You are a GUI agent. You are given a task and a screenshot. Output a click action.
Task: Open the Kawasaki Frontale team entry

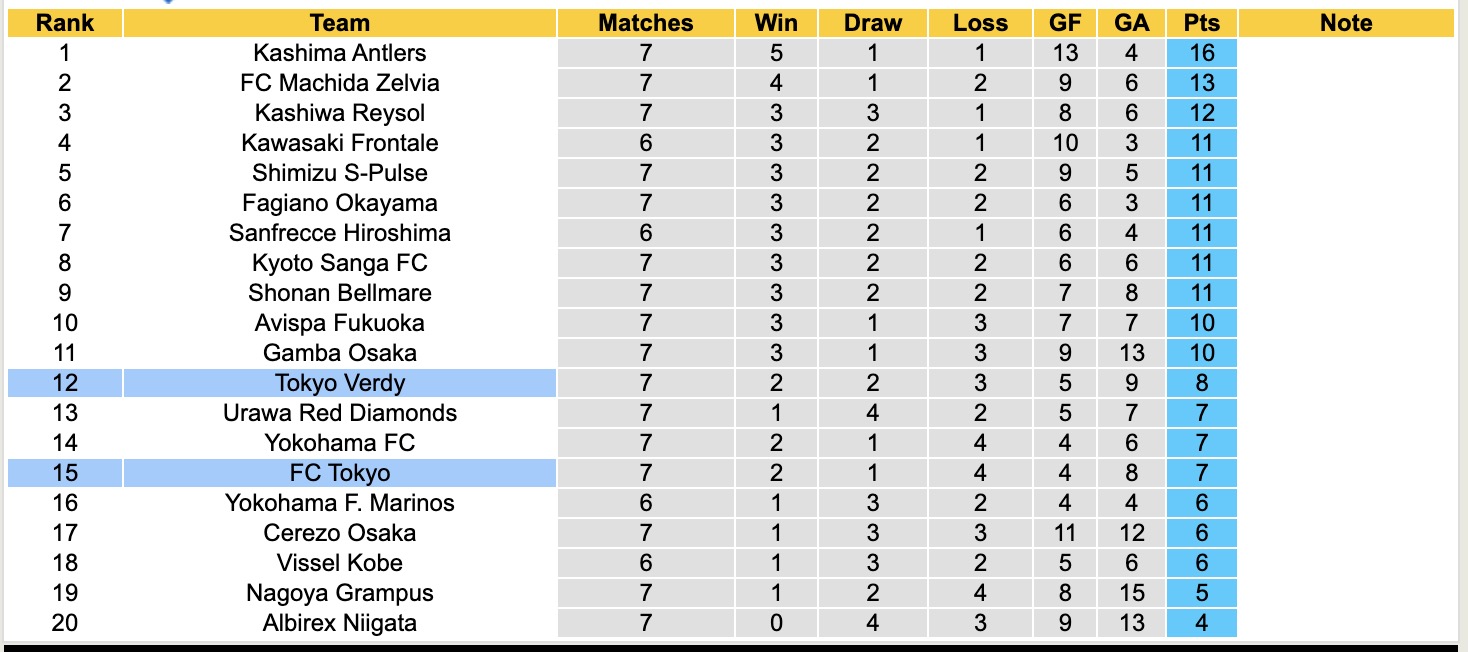340,143
